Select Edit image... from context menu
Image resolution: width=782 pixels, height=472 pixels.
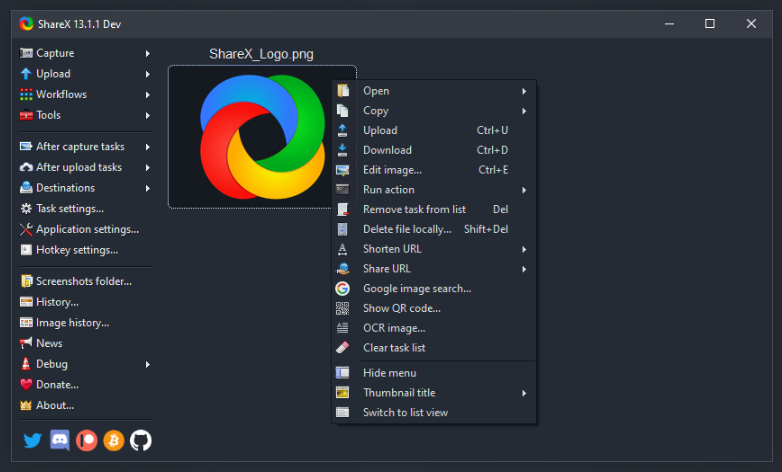click(x=434, y=170)
